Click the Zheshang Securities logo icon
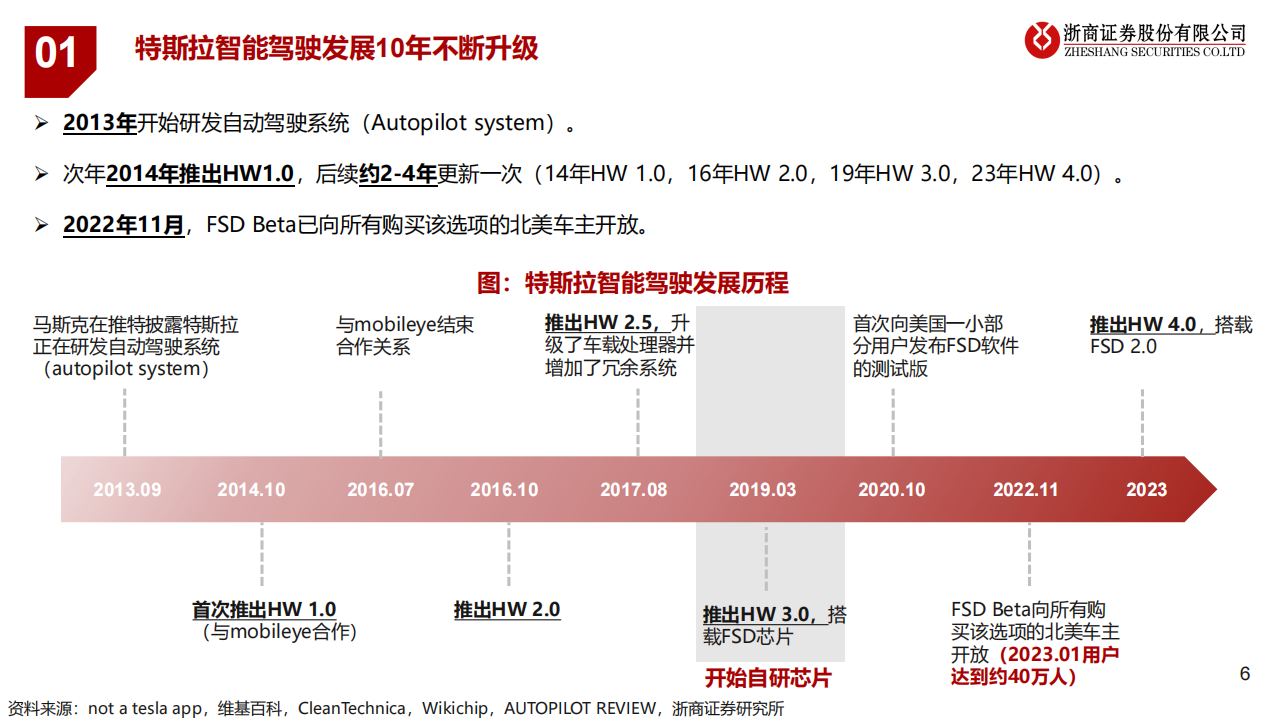Image resolution: width=1280 pixels, height=720 pixels. tap(1042, 40)
